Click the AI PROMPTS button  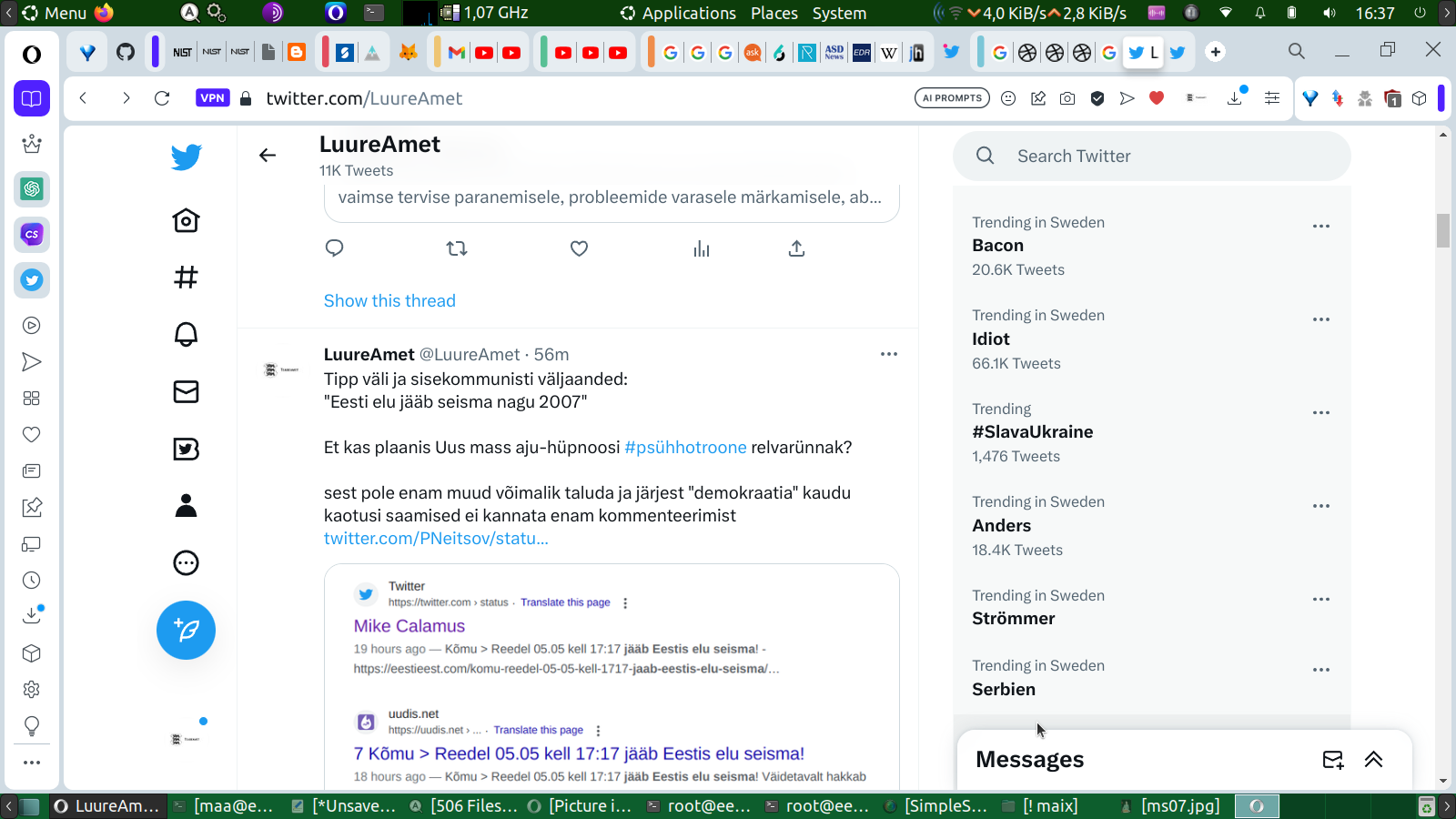pos(952,98)
